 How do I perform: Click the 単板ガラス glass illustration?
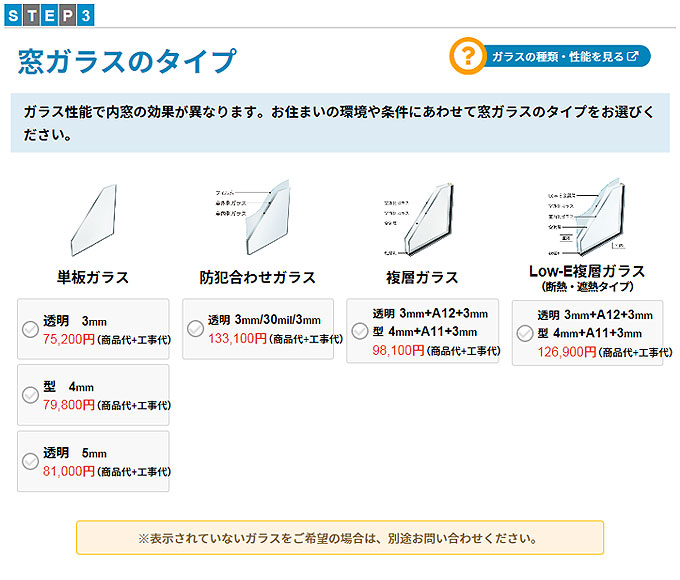coord(92,222)
